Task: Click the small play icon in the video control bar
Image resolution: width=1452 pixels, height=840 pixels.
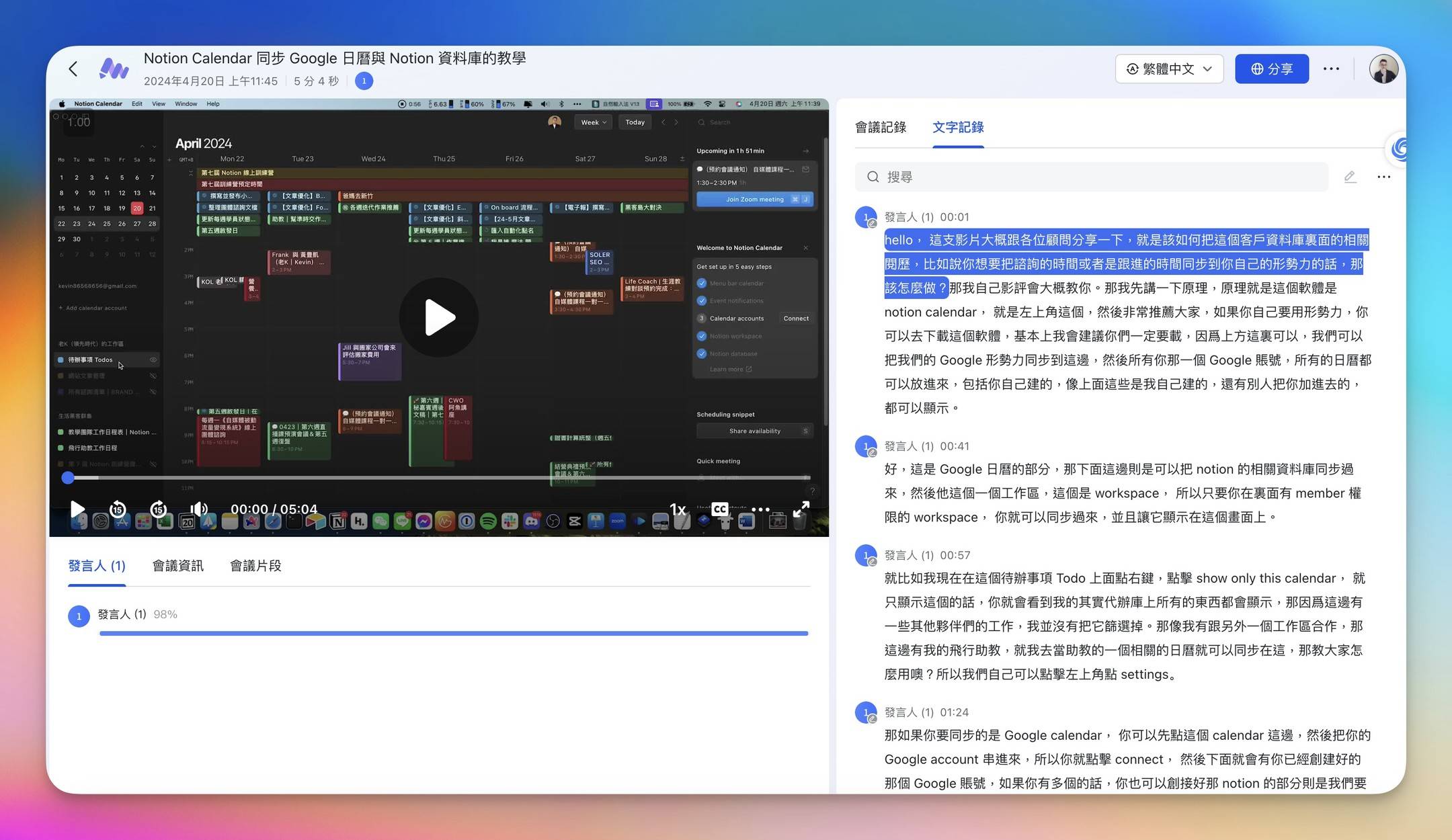Action: [x=77, y=509]
